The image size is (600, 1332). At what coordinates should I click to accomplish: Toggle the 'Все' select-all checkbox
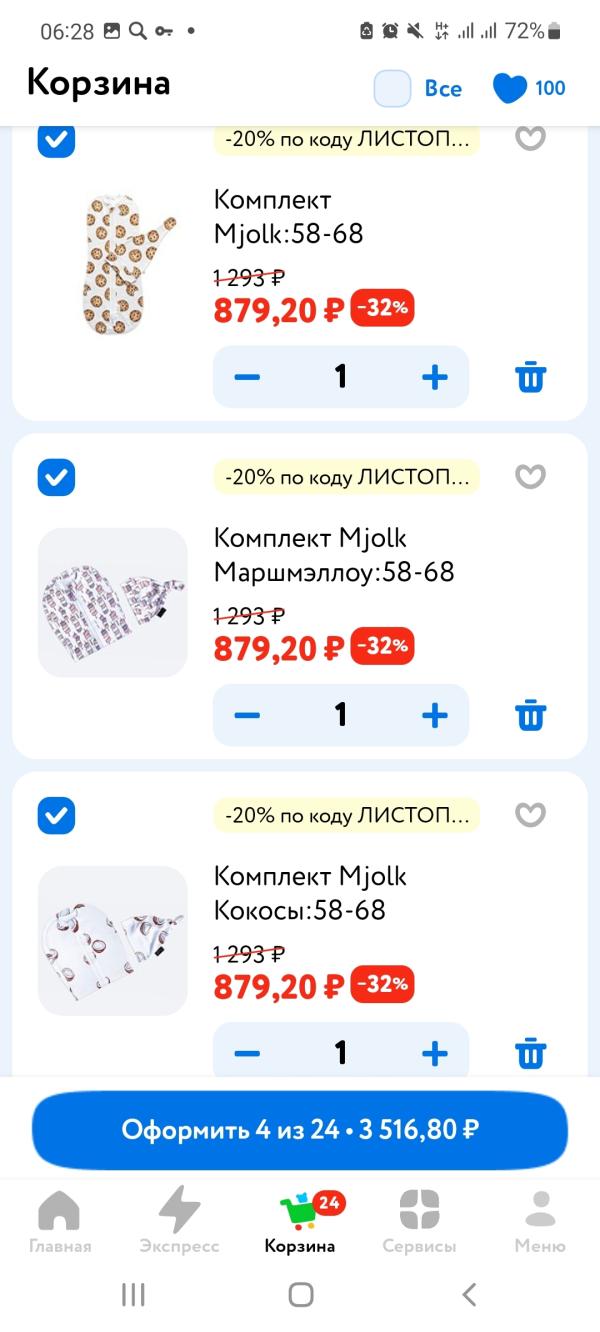(393, 88)
